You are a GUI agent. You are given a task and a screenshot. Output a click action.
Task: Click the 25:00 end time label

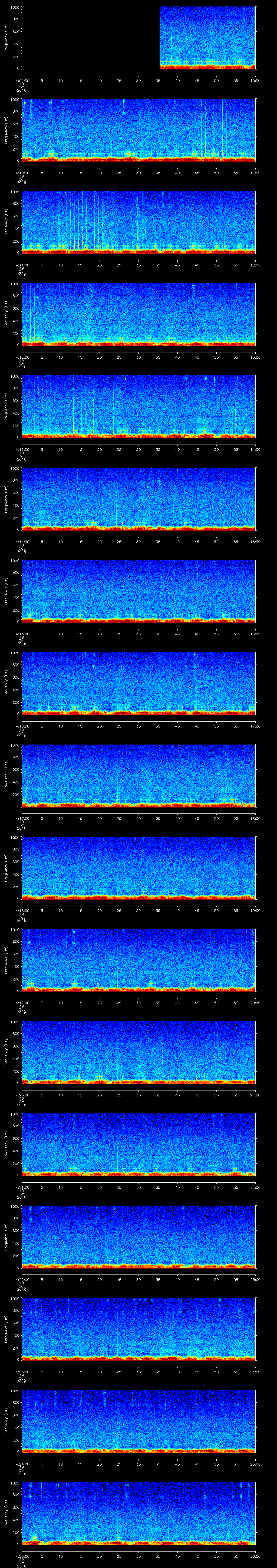coord(255,1464)
